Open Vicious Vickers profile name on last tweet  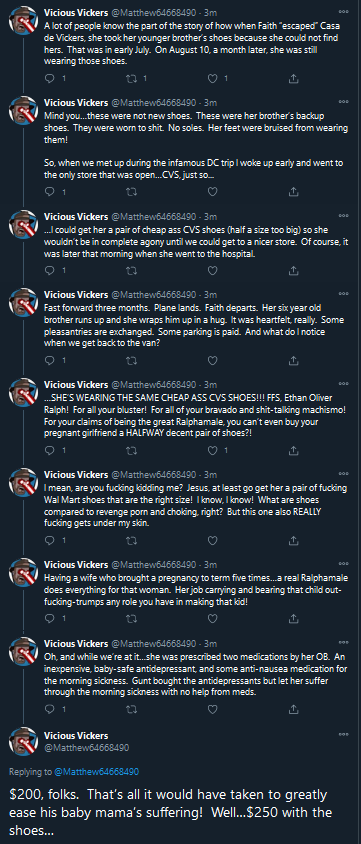(x=76, y=735)
